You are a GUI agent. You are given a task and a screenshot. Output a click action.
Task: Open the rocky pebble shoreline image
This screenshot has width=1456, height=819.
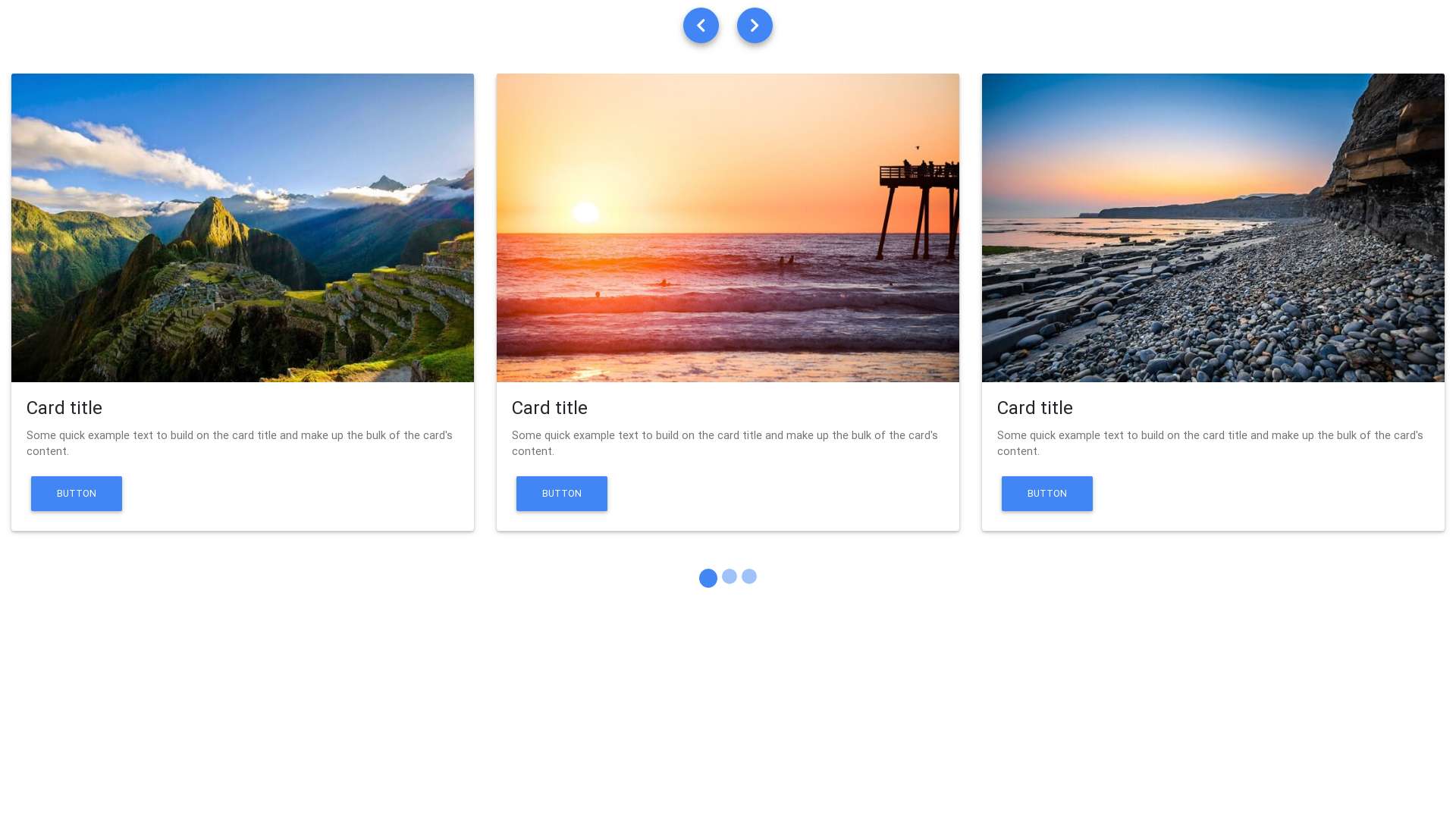pyautogui.click(x=1213, y=227)
